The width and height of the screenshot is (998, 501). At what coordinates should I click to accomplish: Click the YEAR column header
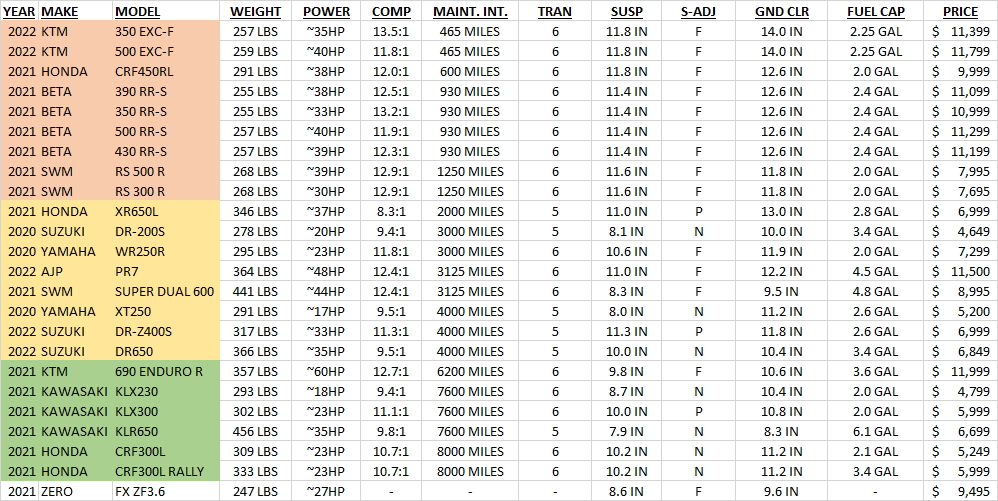pos(21,12)
